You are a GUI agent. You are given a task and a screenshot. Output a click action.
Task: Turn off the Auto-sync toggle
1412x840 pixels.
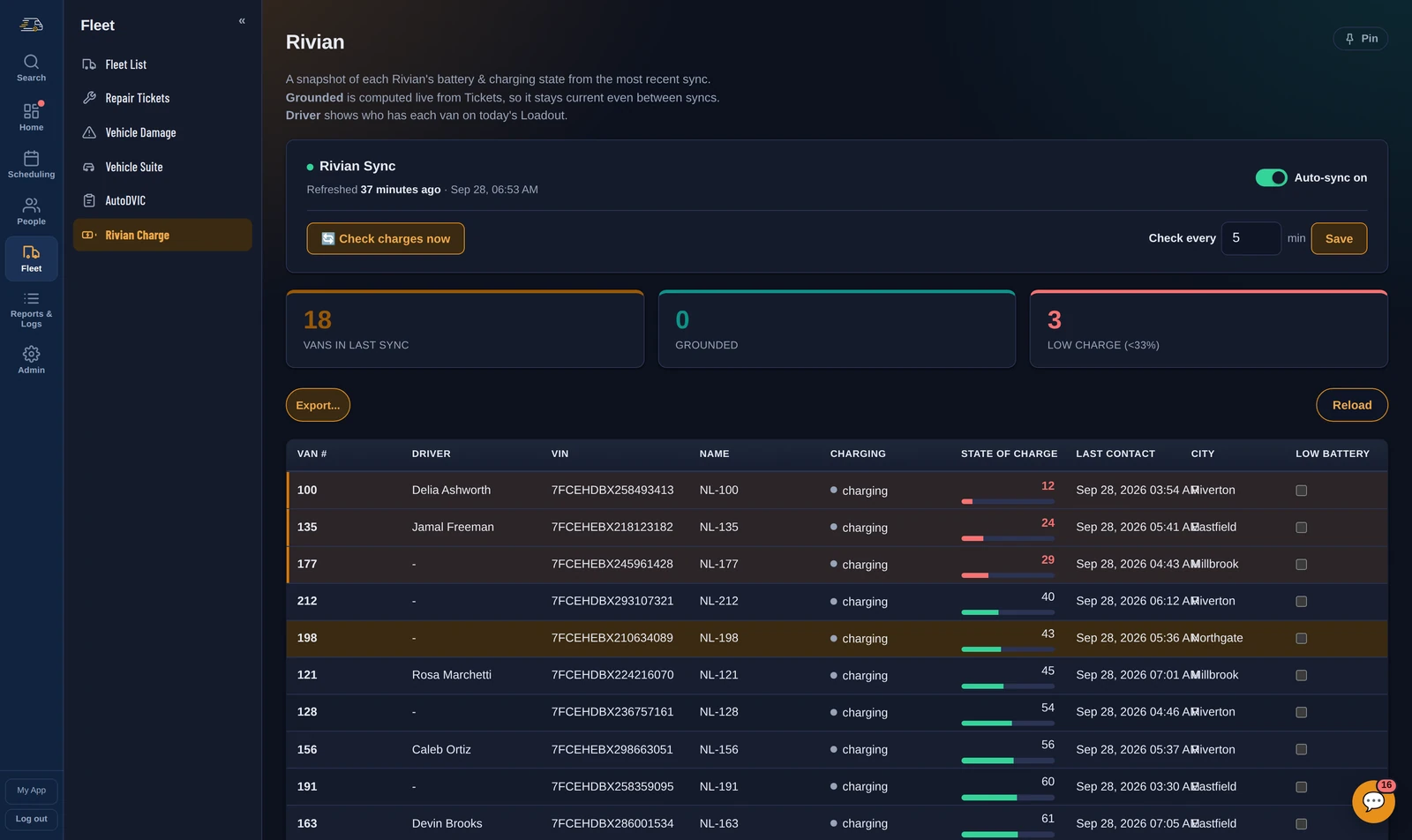[1271, 177]
